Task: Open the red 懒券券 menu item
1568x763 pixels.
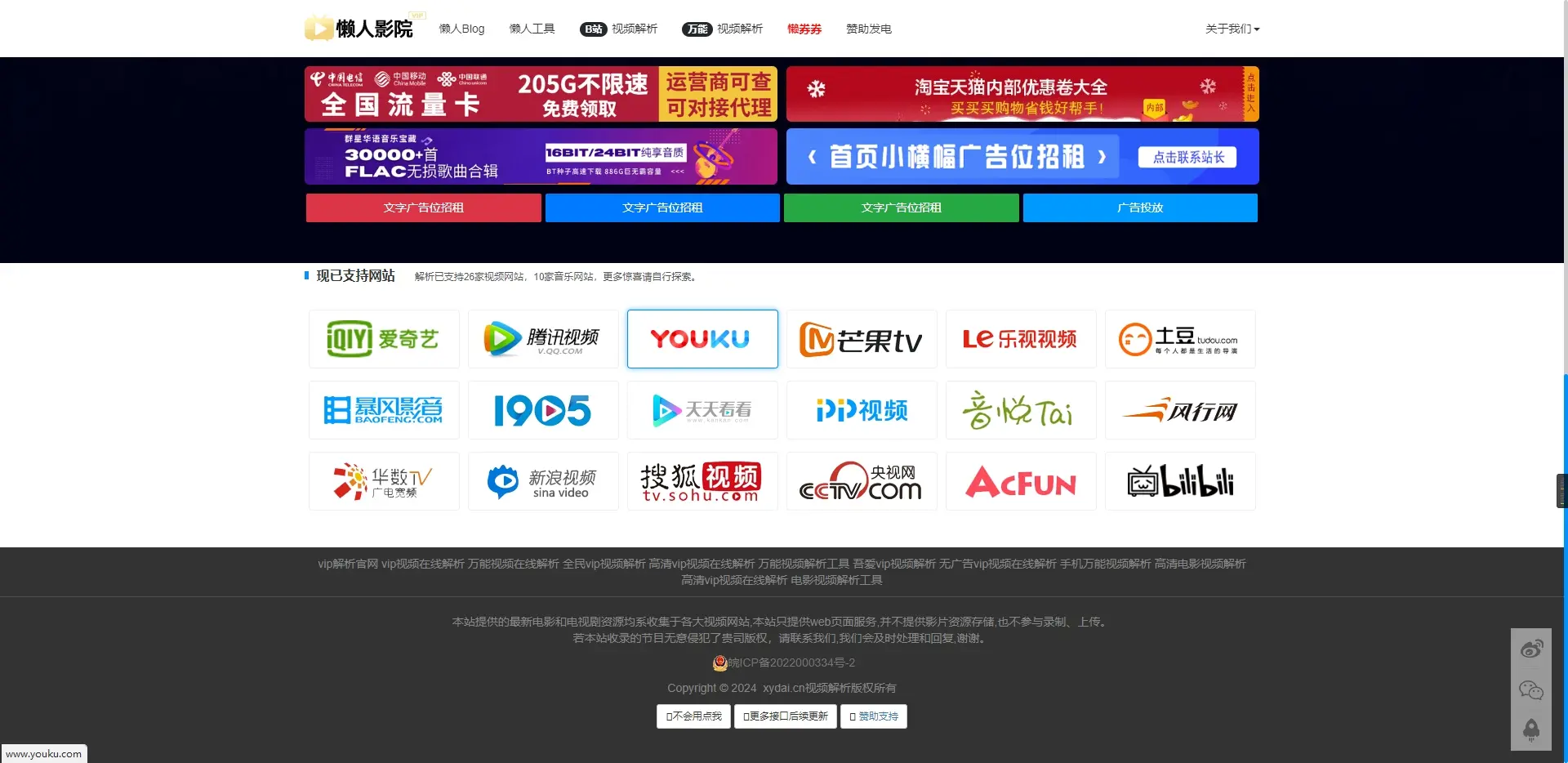Action: coord(804,29)
